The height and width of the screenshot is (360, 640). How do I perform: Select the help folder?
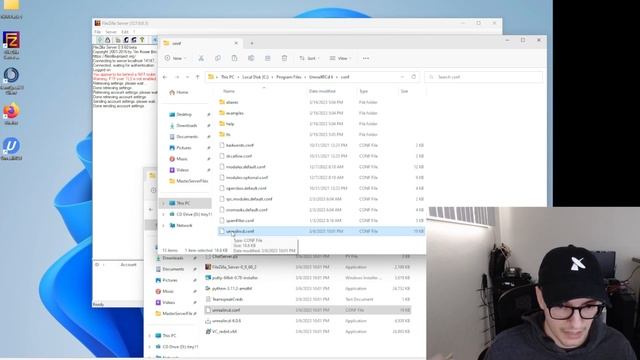230,124
